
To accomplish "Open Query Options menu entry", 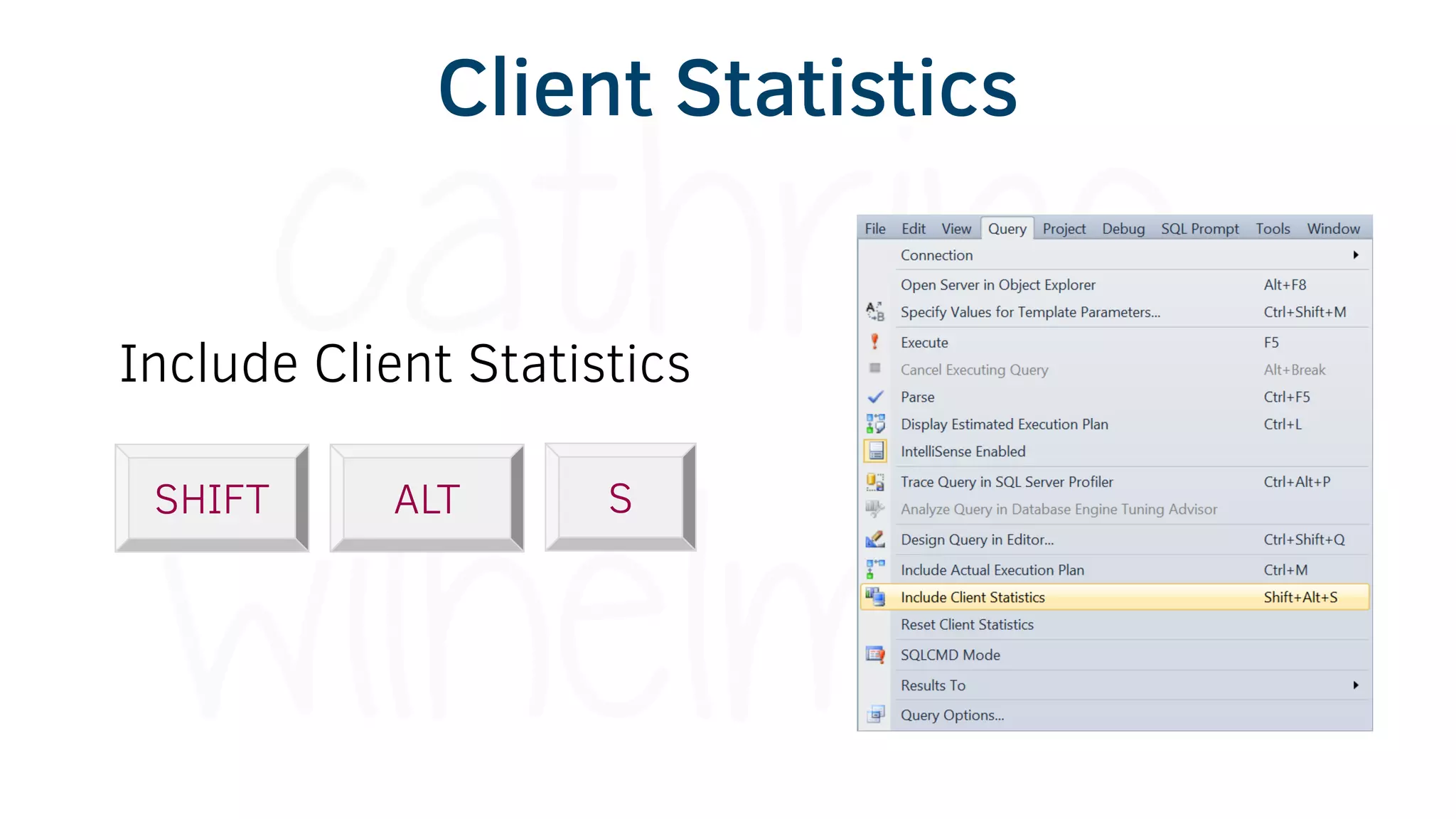I will pyautogui.click(x=1115, y=715).
